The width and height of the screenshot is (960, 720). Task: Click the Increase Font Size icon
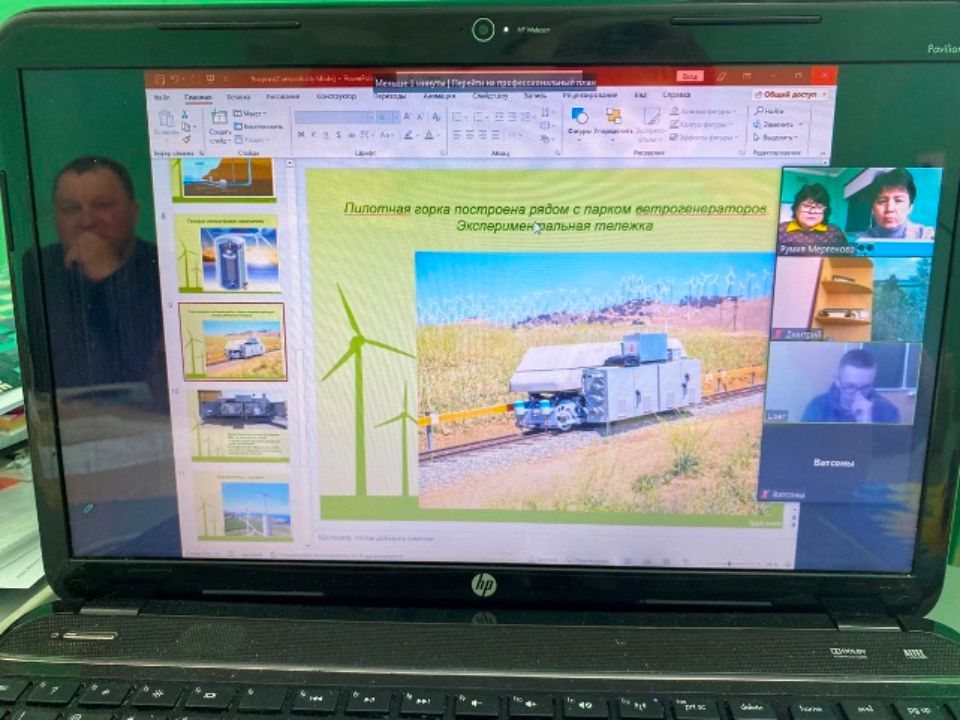(x=408, y=116)
